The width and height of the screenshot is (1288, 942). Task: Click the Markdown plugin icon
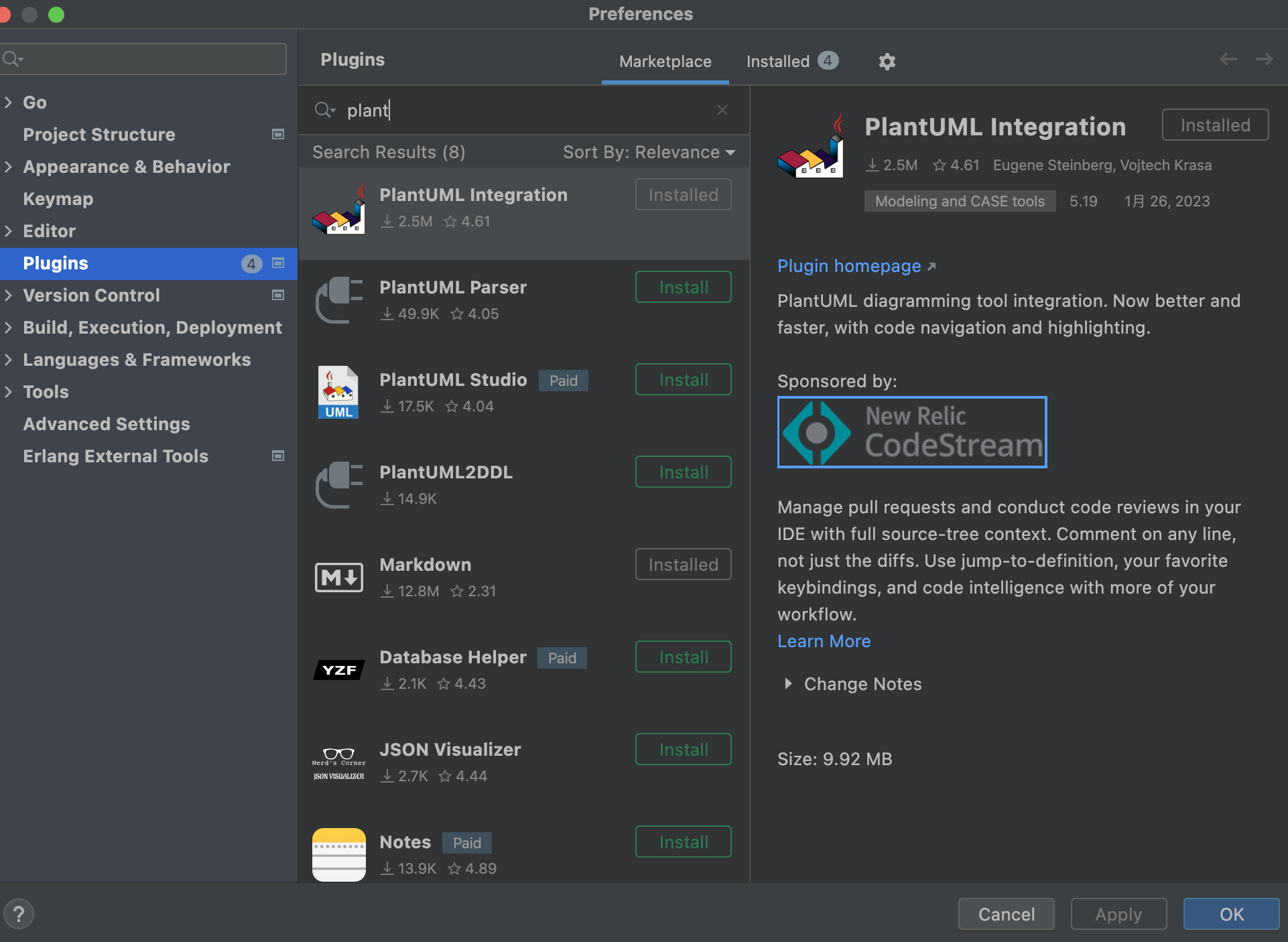coord(338,577)
